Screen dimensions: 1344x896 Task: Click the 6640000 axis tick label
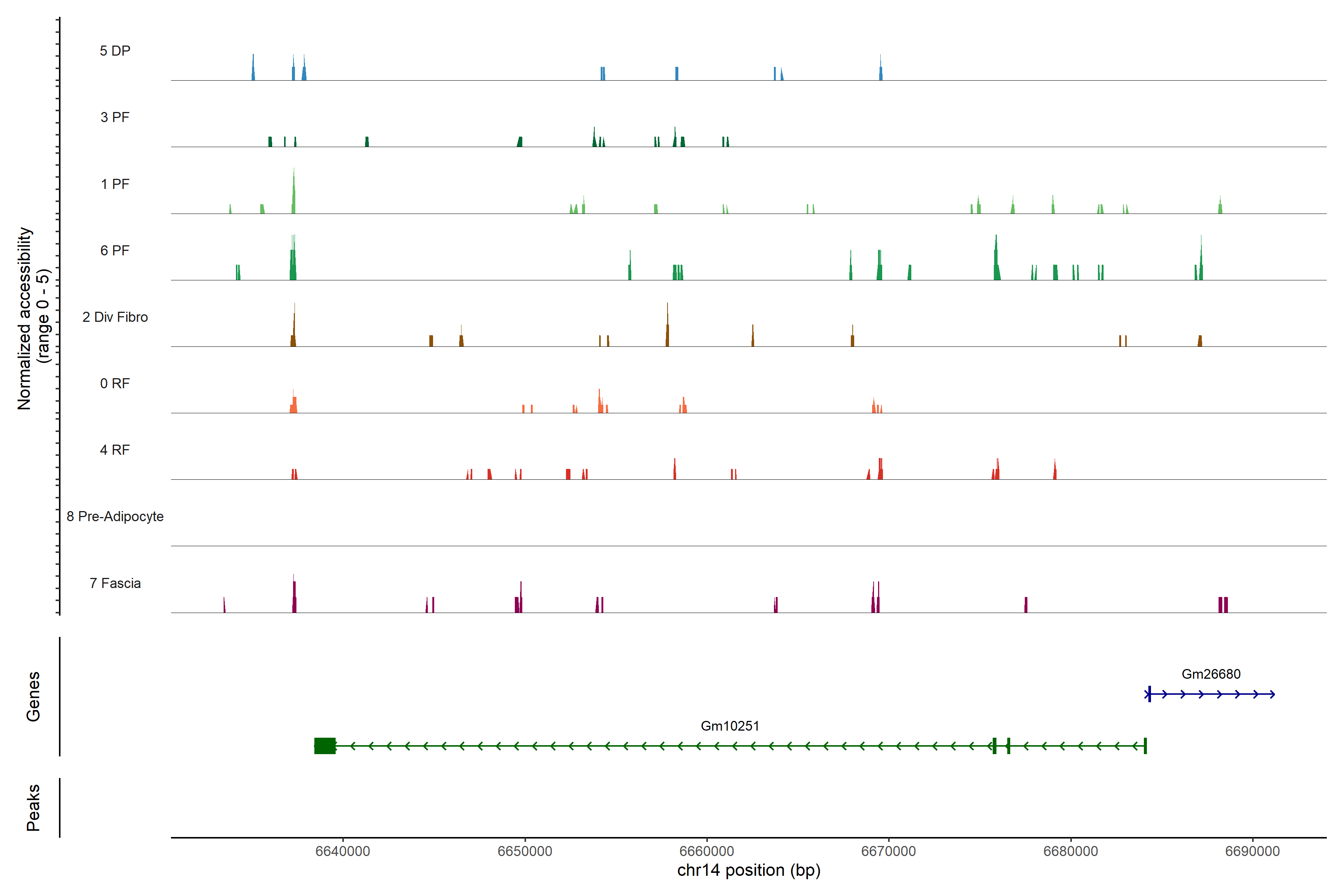click(343, 851)
